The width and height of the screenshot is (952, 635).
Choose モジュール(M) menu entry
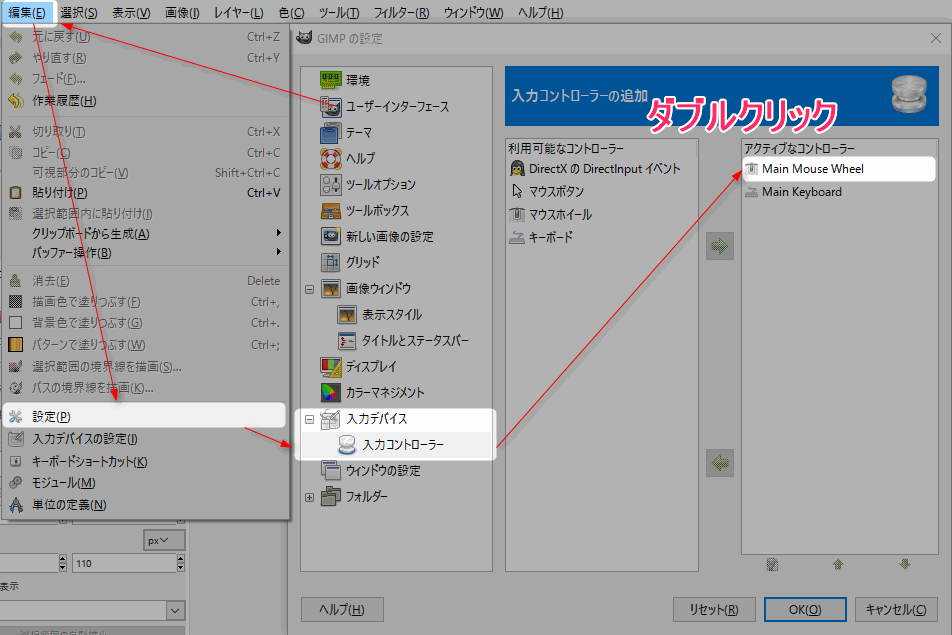144,483
